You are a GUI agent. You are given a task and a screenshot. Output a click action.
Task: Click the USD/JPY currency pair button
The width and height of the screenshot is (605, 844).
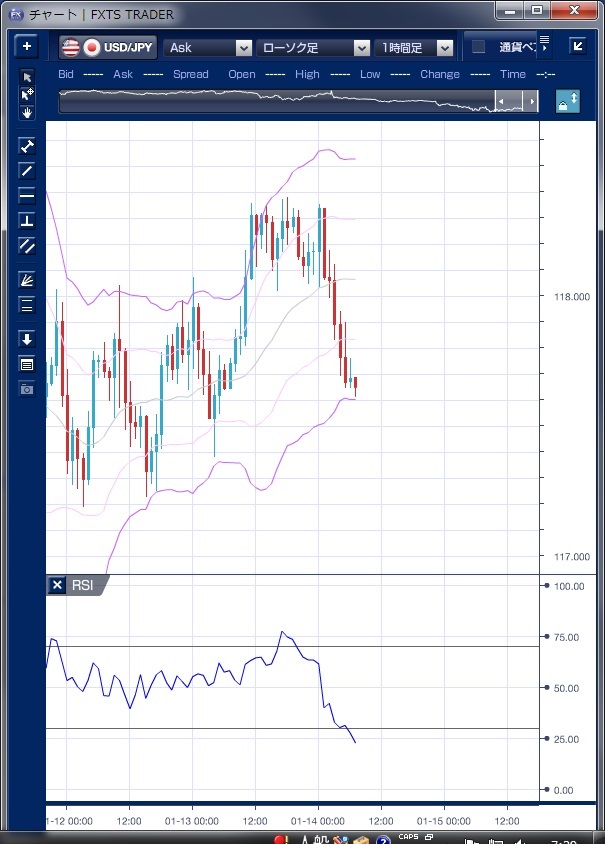tap(107, 47)
